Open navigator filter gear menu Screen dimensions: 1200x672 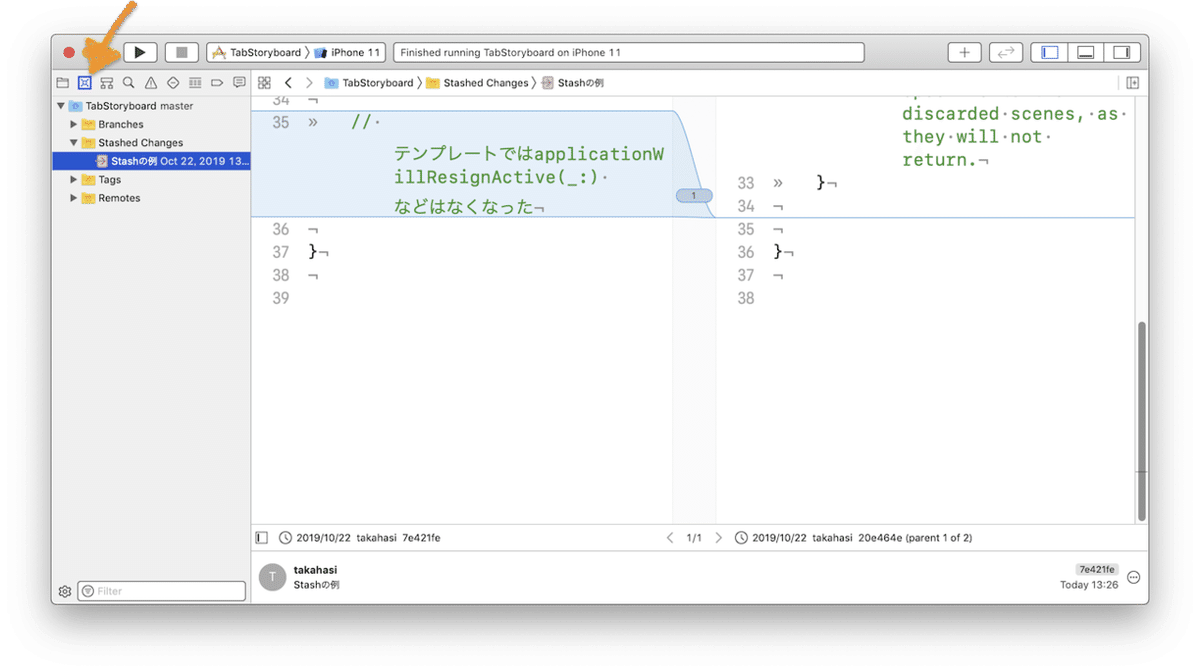pos(65,591)
